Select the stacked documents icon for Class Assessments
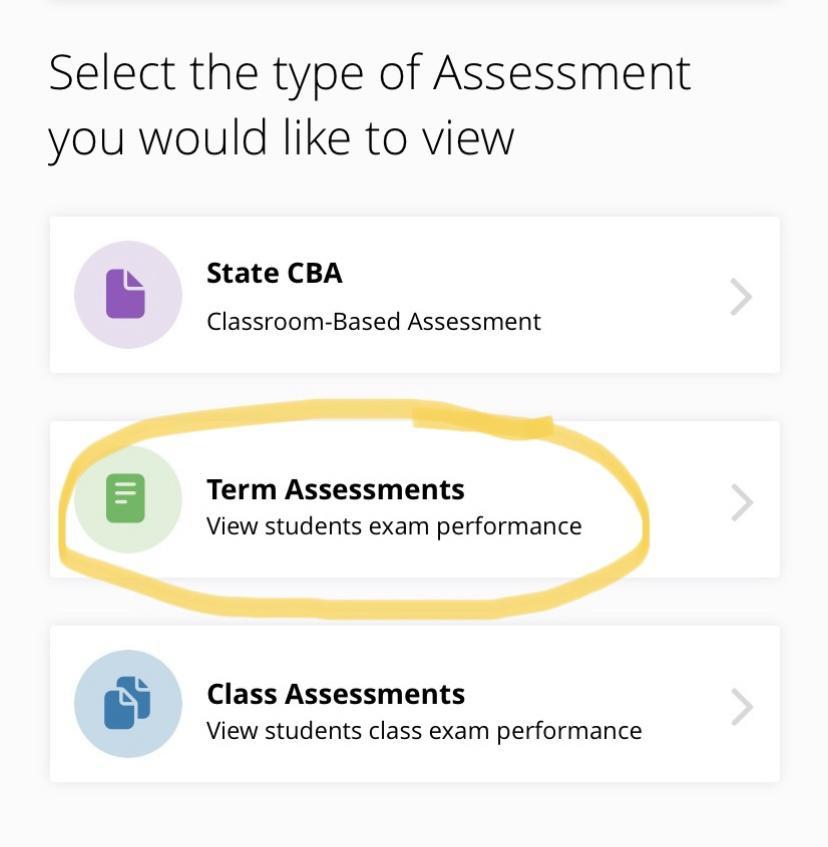This screenshot has height=847, width=828. (128, 703)
